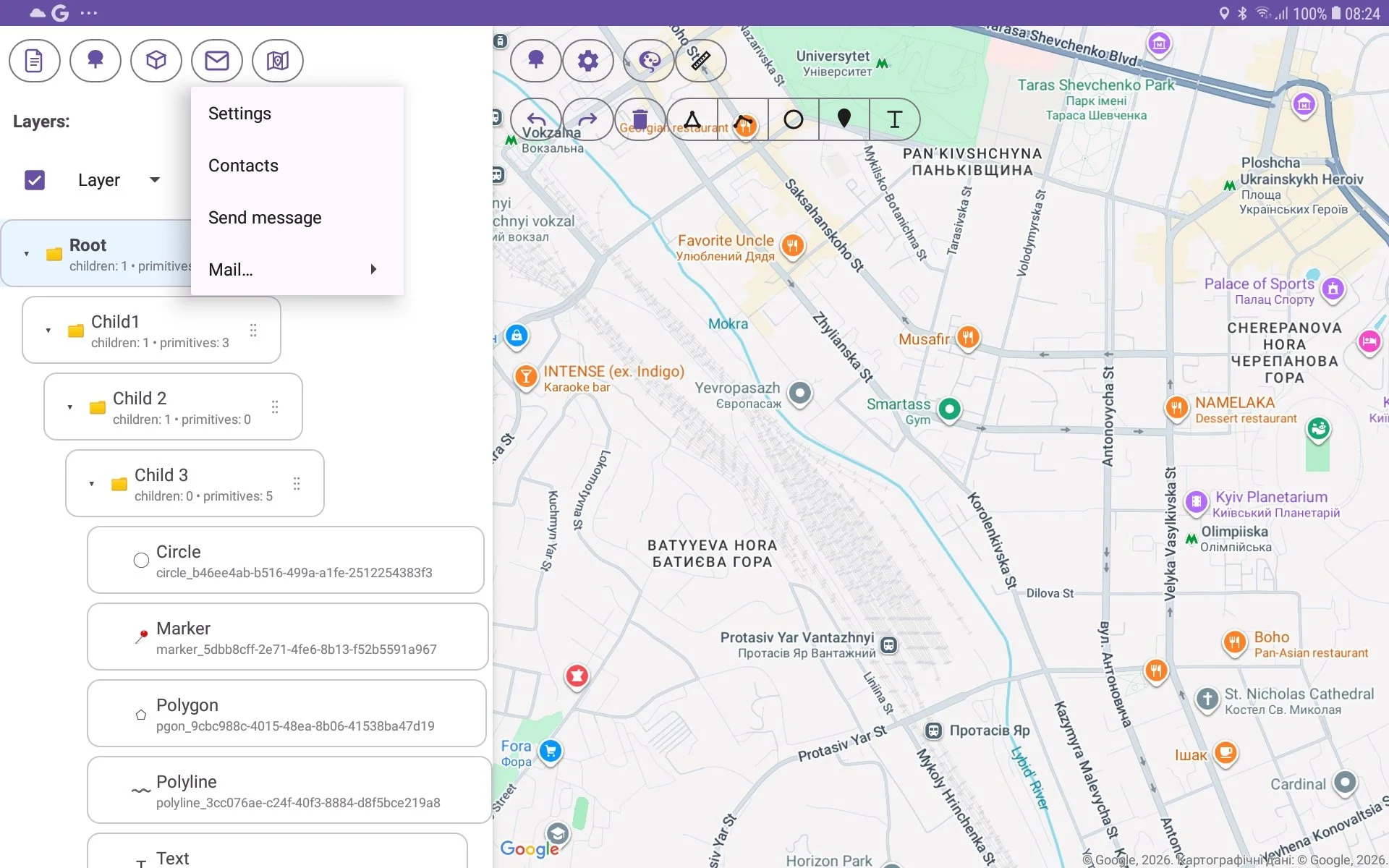Select the Circle primitive item

(286, 561)
